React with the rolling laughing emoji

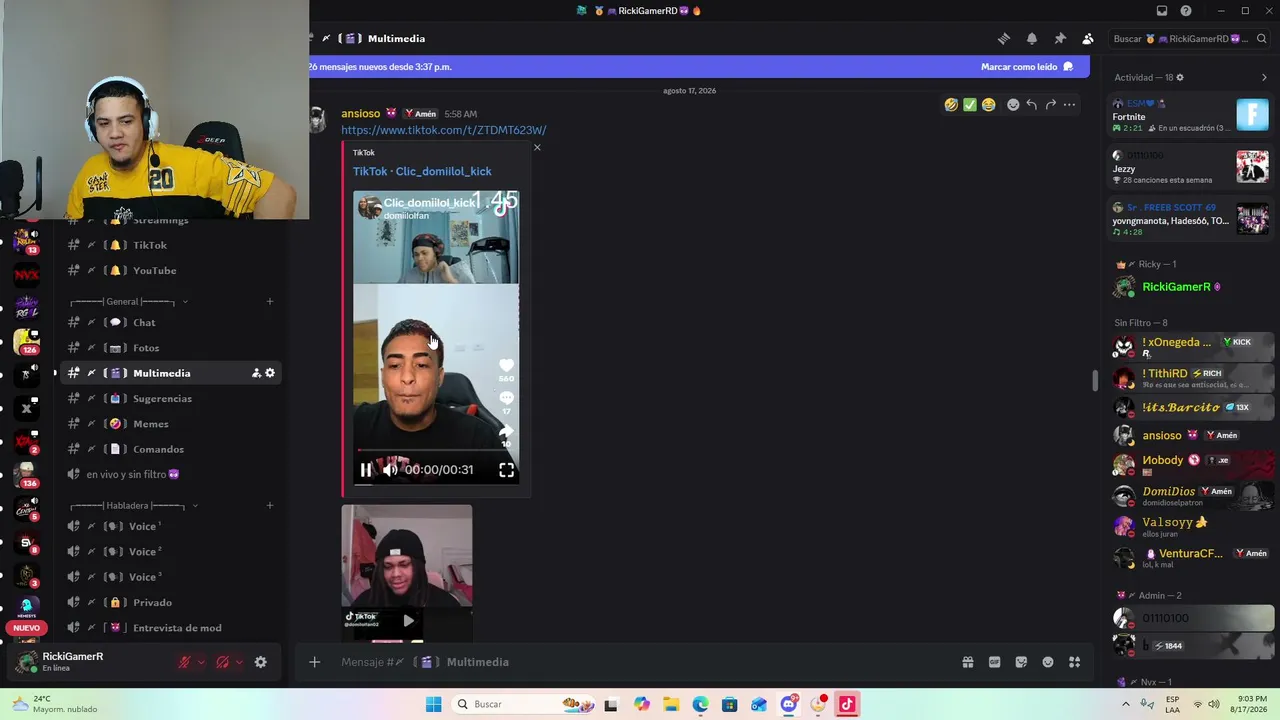click(x=951, y=105)
